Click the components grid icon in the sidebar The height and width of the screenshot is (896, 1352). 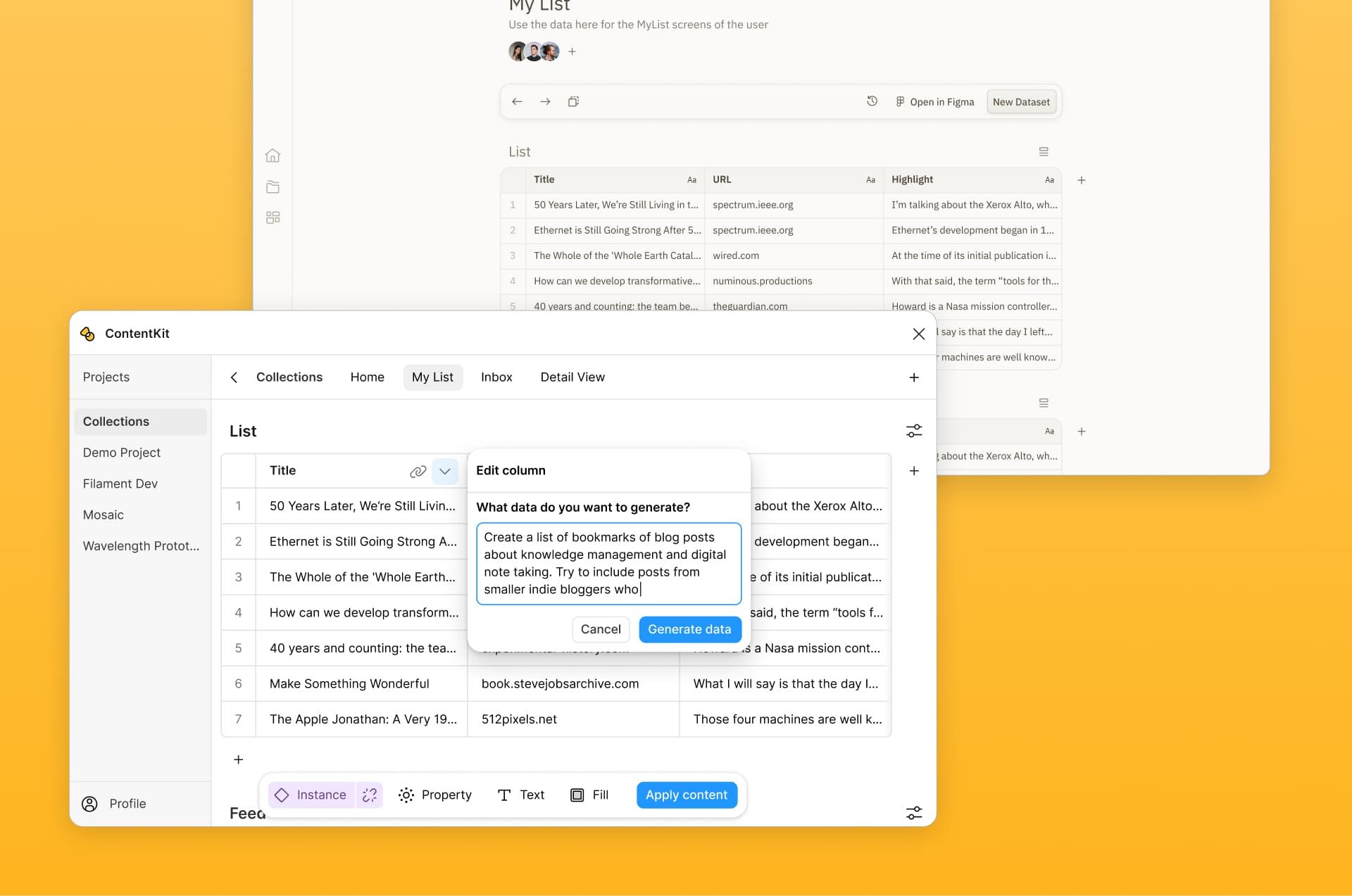[273, 217]
